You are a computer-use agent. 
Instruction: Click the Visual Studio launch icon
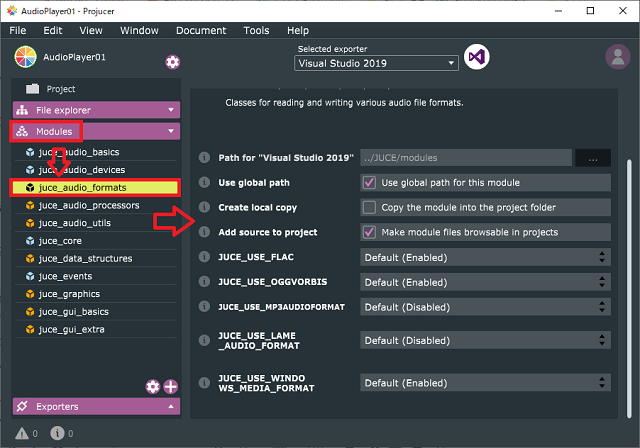[x=477, y=57]
